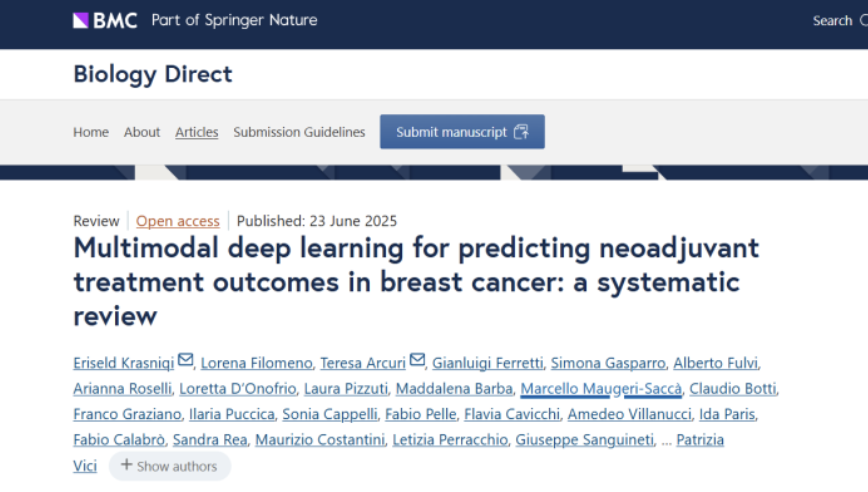Open author Claudio Botti's link
Screen dimensions: 868x492
click(732, 389)
